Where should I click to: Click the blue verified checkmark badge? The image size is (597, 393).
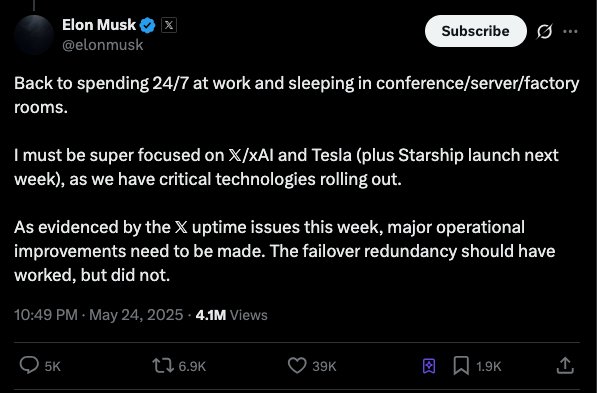147,26
